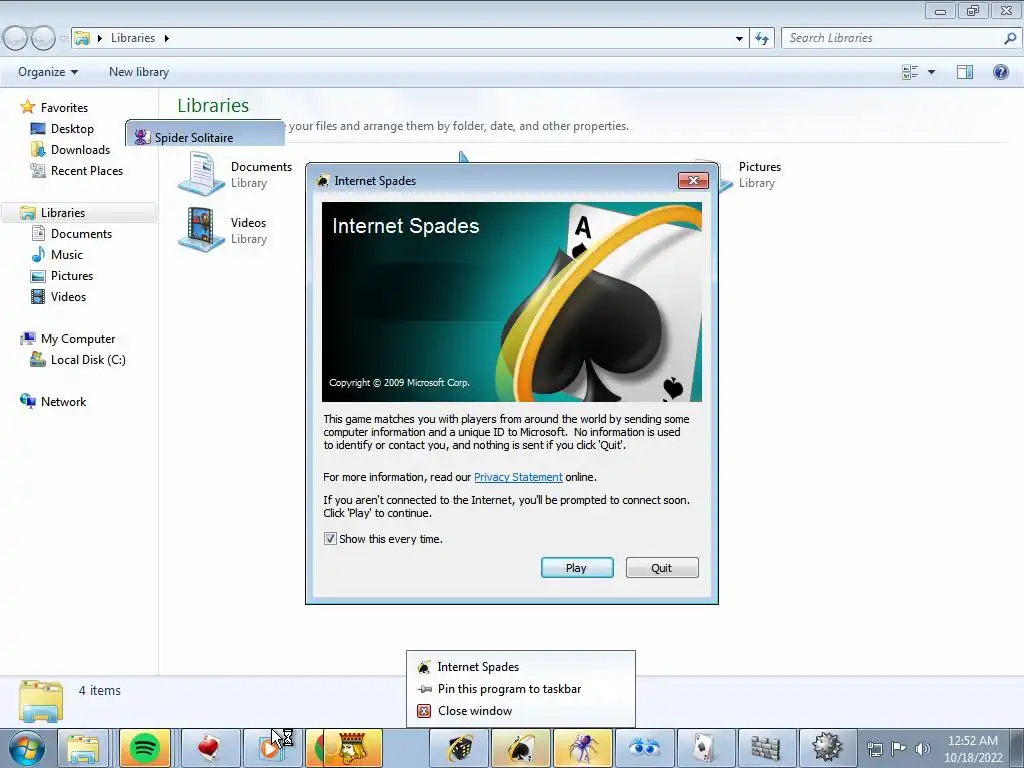Viewport: 1024px width, 768px height.
Task: Click the Internet Backgammon dice taskbar icon
Action: click(460, 748)
